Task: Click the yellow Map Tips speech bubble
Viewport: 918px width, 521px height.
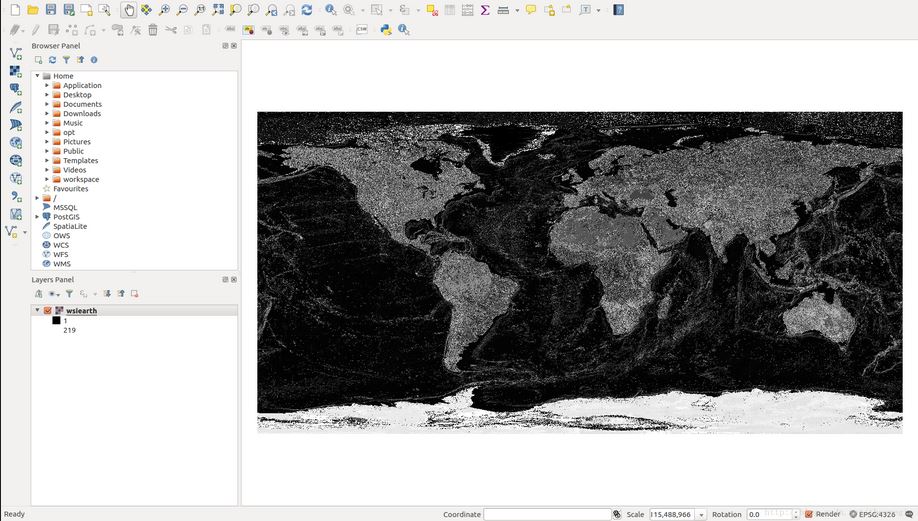Action: coord(530,10)
